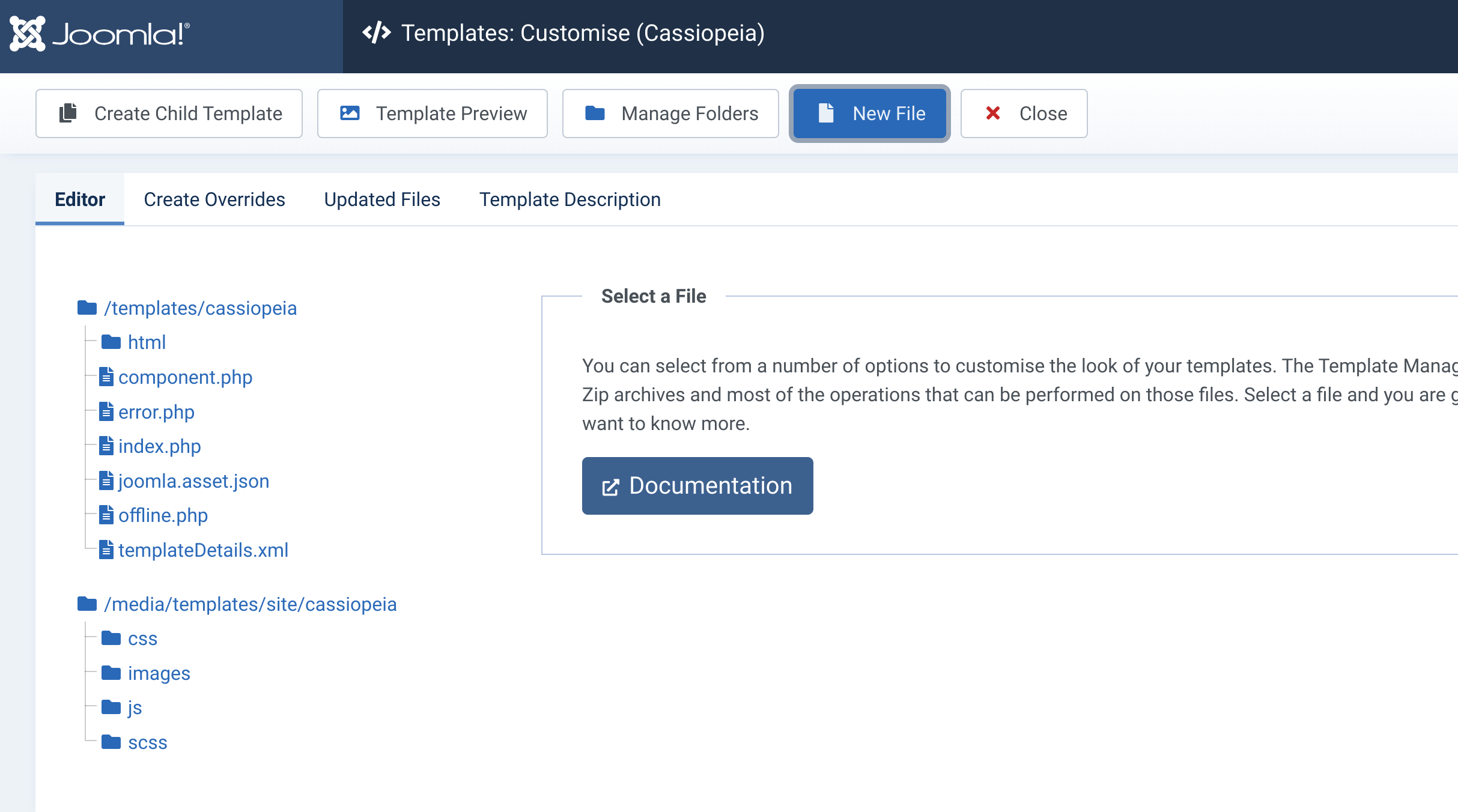
Task: Click file icon next to error.php
Action: (x=106, y=411)
